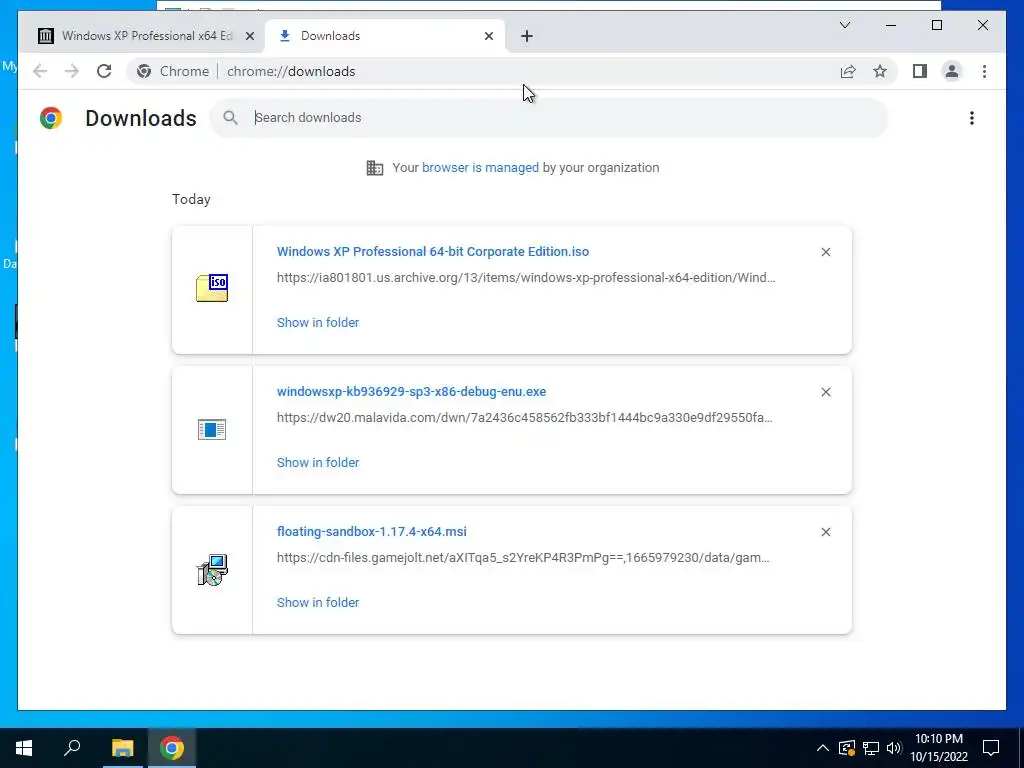Click the malavida.com source URL
The width and height of the screenshot is (1024, 768).
tap(524, 417)
